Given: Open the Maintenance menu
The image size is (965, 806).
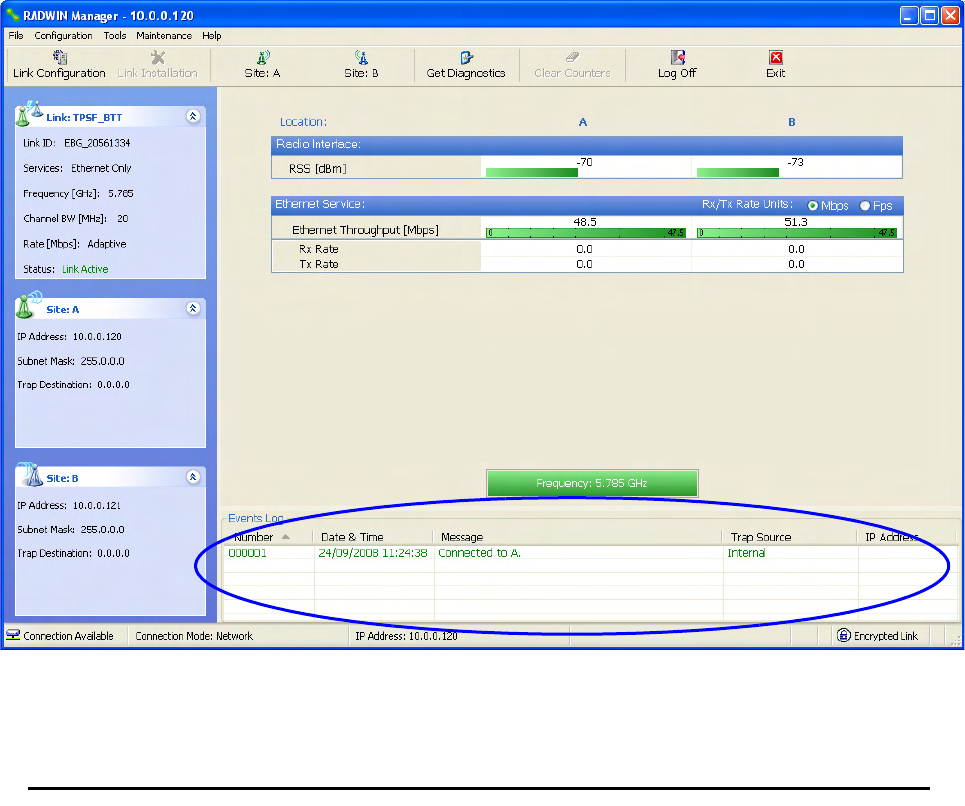Looking at the screenshot, I should tap(164, 36).
